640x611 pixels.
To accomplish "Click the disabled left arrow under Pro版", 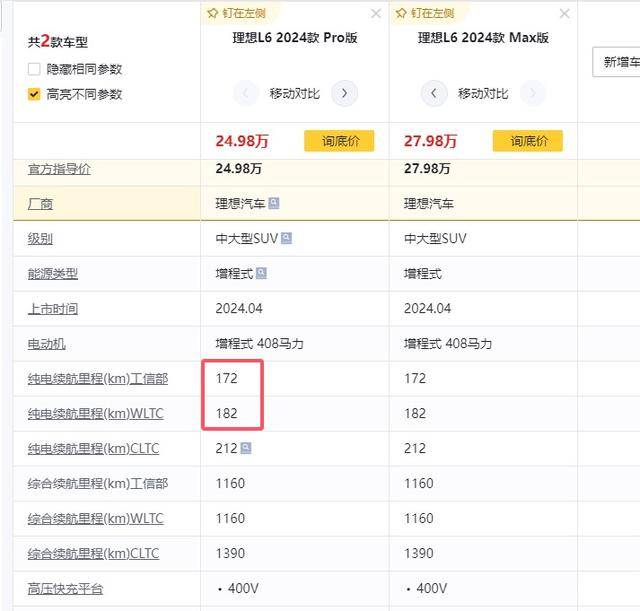I will pyautogui.click(x=245, y=93).
